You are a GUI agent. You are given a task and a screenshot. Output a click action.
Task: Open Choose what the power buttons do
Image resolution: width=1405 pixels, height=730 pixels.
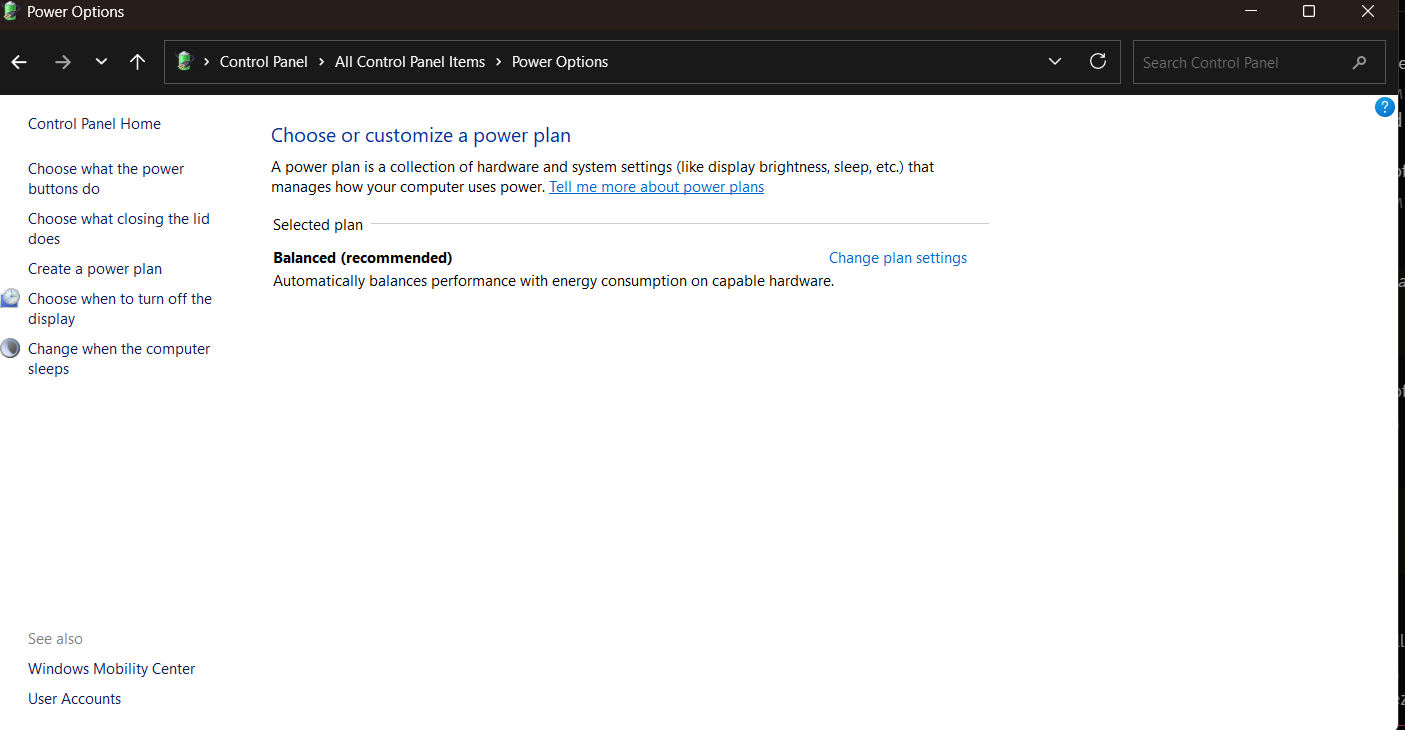[x=106, y=179]
